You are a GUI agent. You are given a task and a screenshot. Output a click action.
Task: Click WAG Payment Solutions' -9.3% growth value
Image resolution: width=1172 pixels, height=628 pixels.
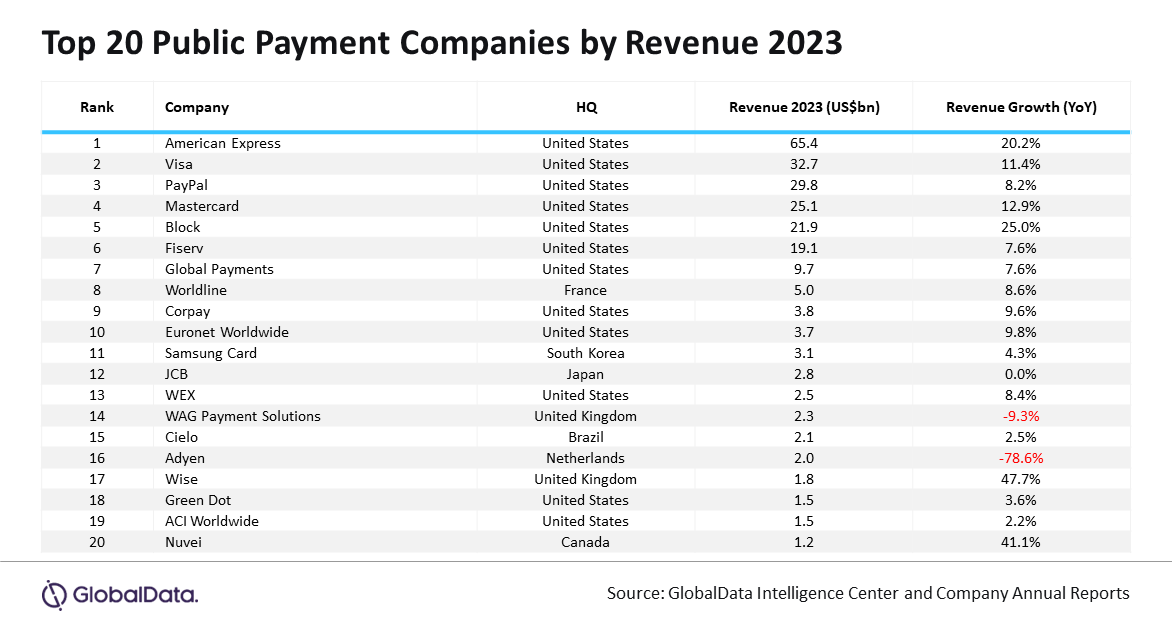point(1021,416)
